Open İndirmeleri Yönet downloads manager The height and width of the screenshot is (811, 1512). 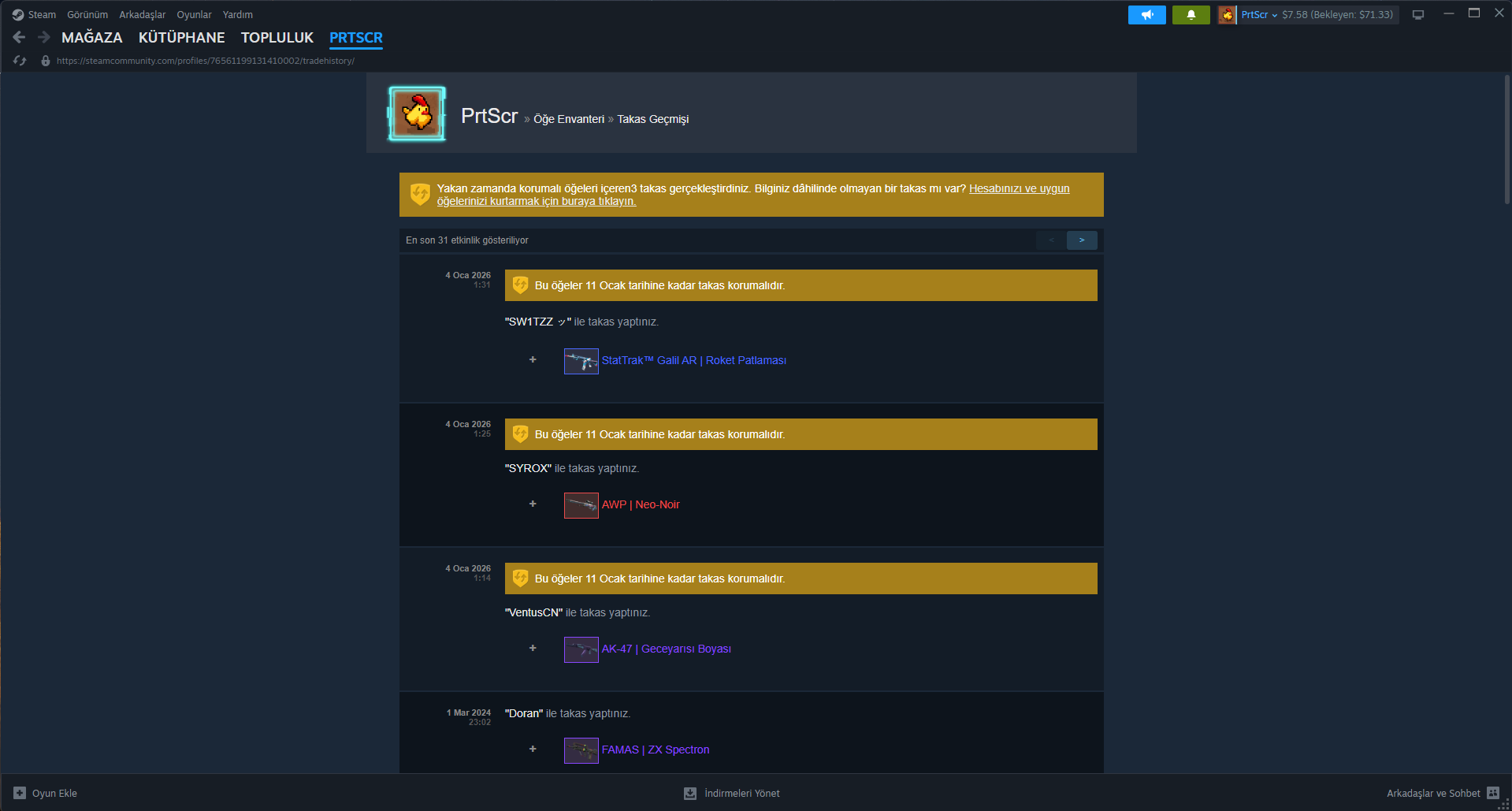742,794
